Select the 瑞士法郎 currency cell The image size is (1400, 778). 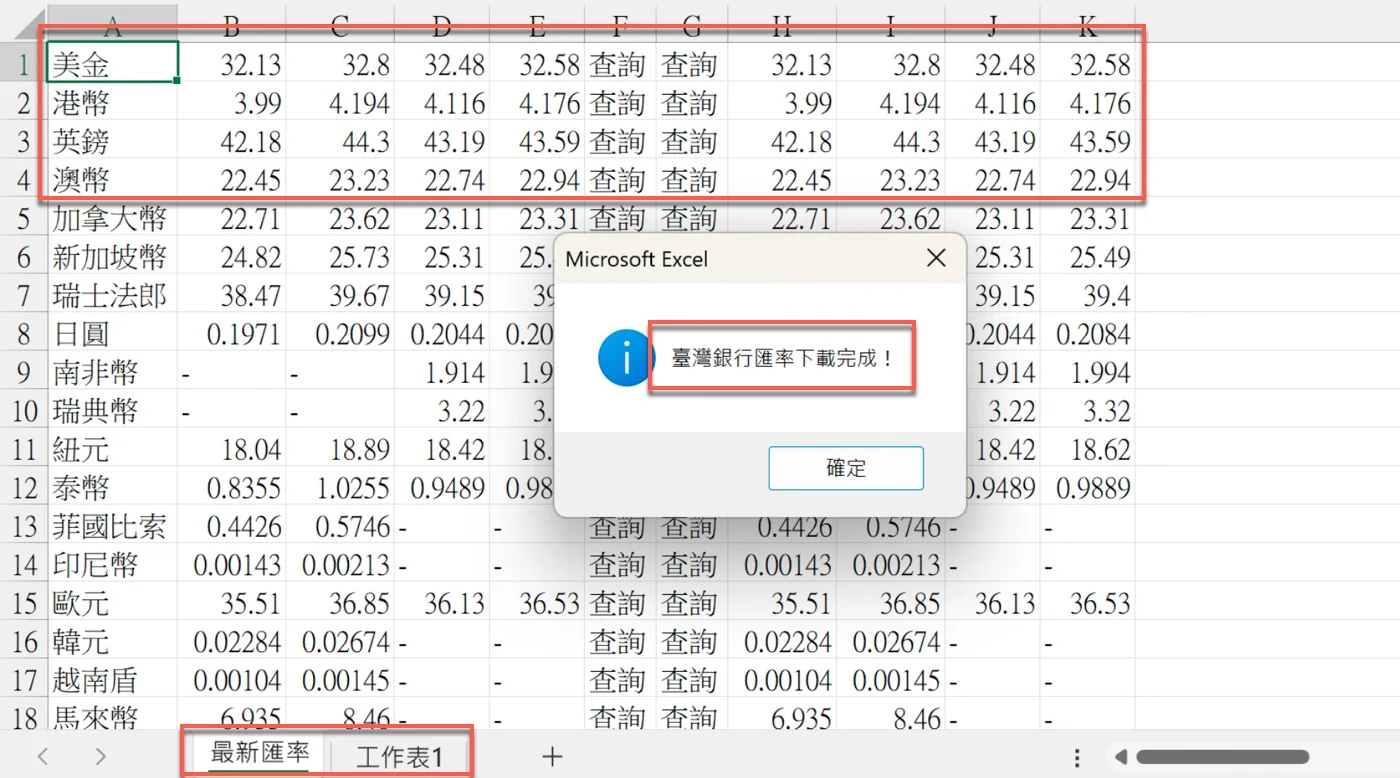tap(112, 295)
